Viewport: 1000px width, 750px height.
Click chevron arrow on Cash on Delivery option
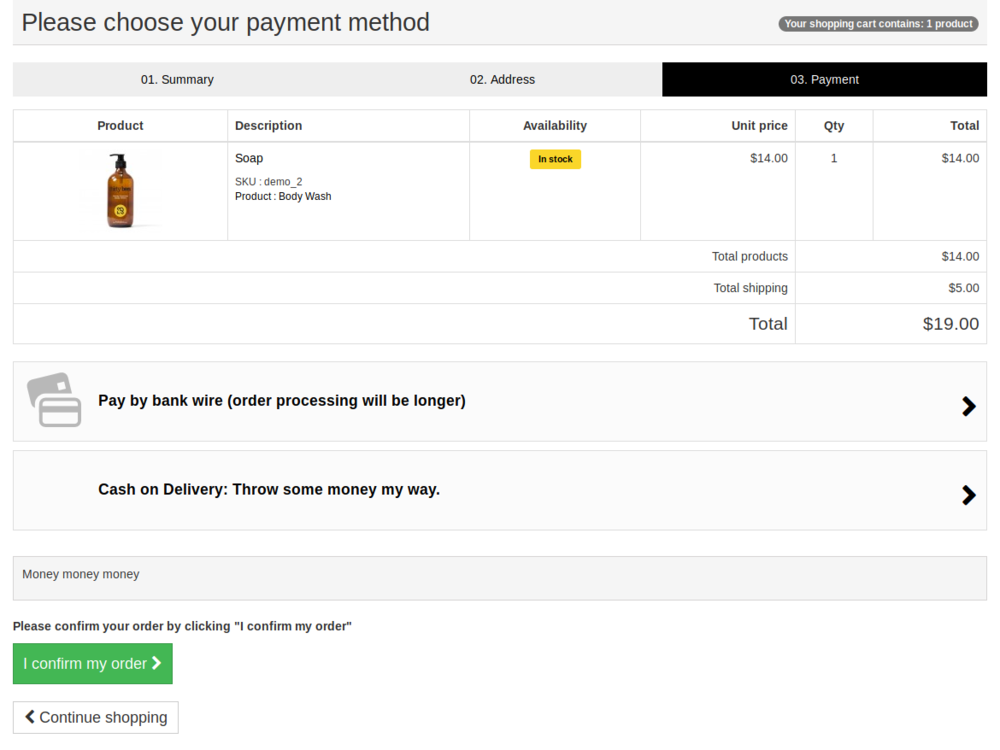968,495
